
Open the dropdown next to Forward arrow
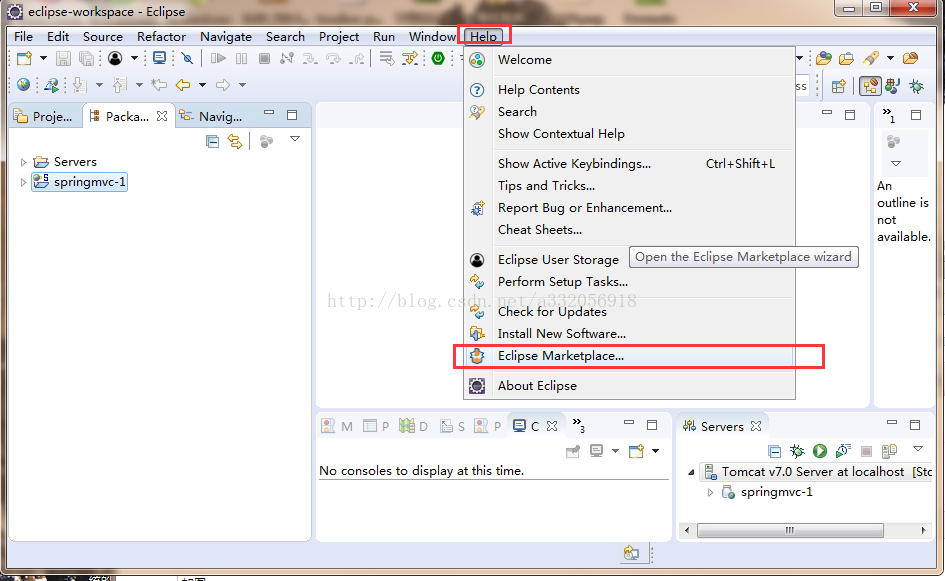[242, 85]
